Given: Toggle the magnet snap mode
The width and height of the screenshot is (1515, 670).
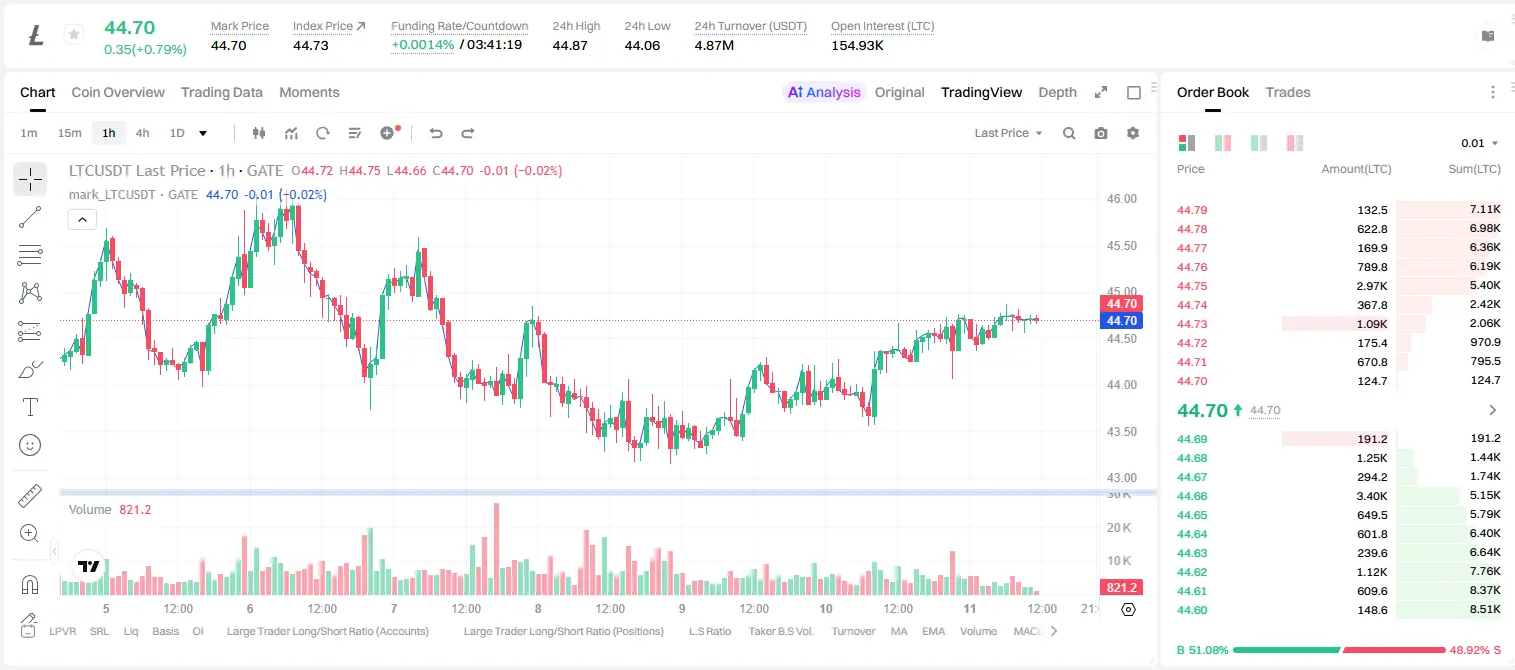Looking at the screenshot, I should pos(30,585).
